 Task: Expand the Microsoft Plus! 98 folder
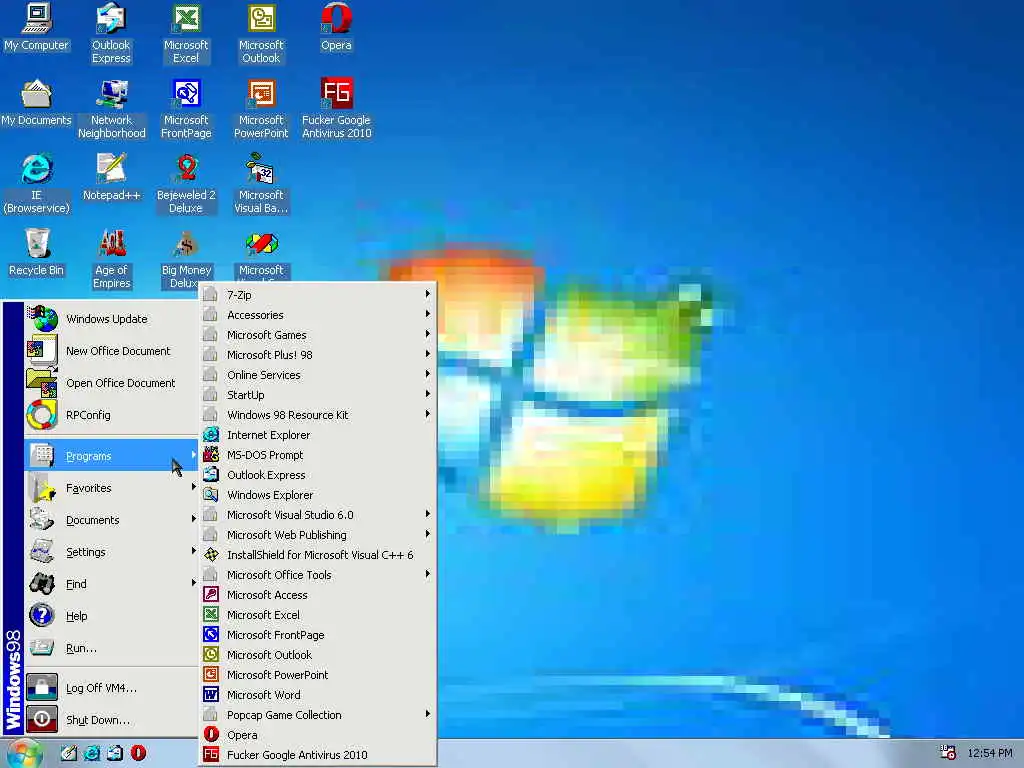317,355
